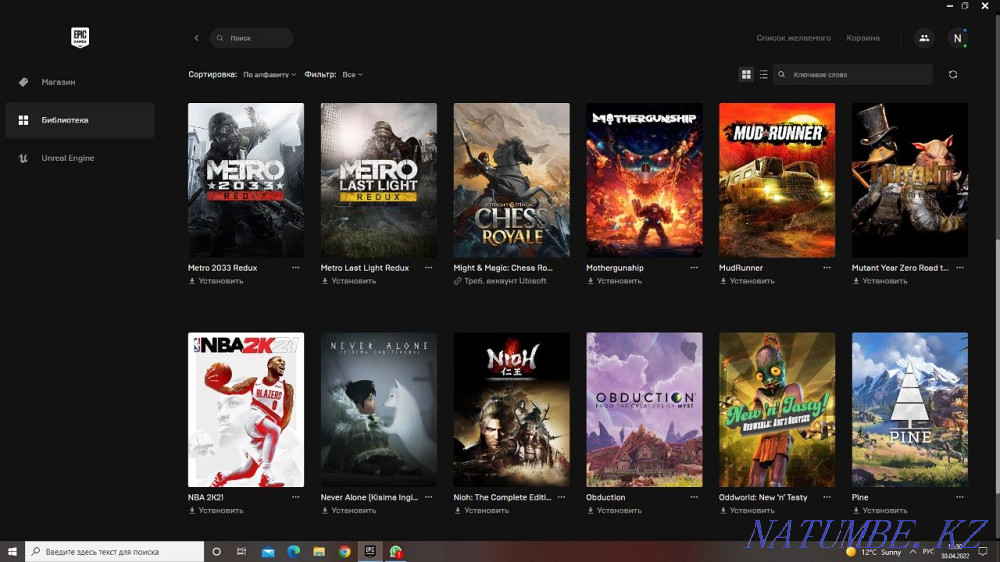Click the keyword filter input field
Viewport: 1000px width, 562px height.
[858, 74]
